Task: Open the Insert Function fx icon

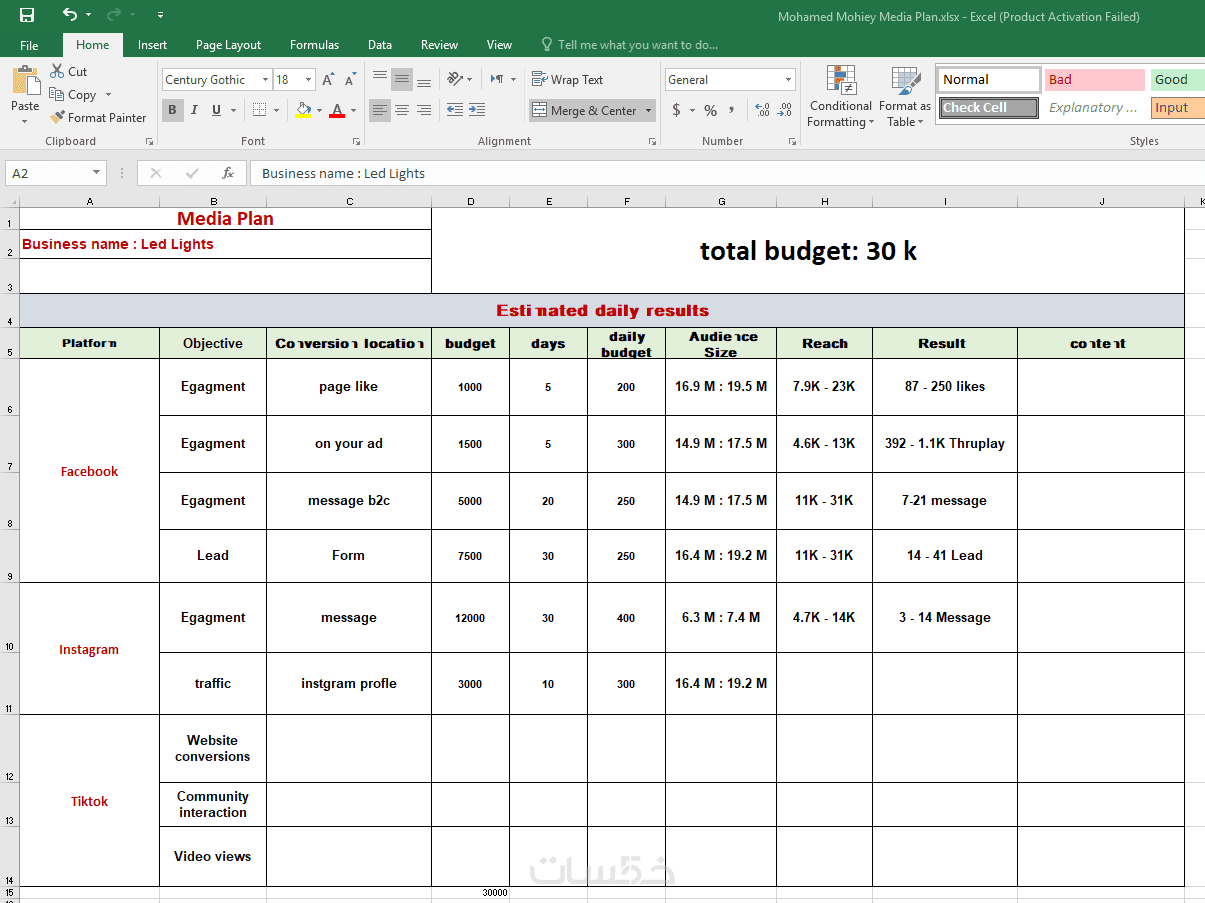Action: [x=228, y=173]
